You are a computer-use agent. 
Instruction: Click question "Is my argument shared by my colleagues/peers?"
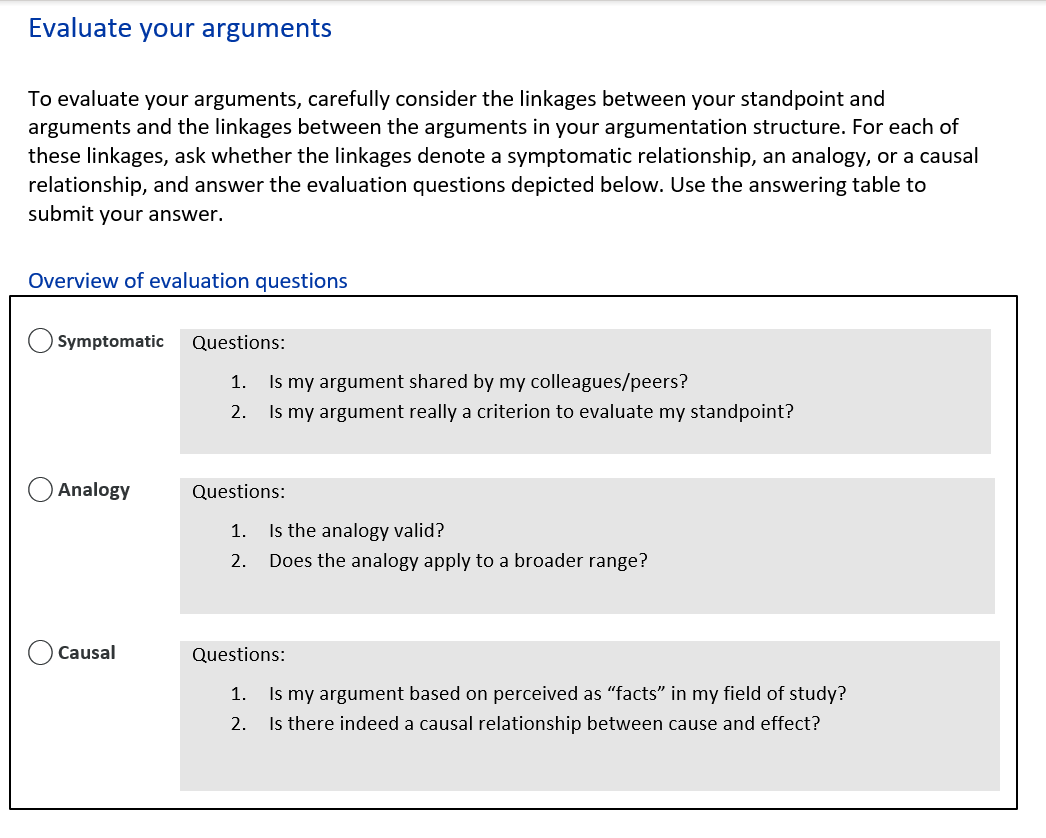coord(478,382)
